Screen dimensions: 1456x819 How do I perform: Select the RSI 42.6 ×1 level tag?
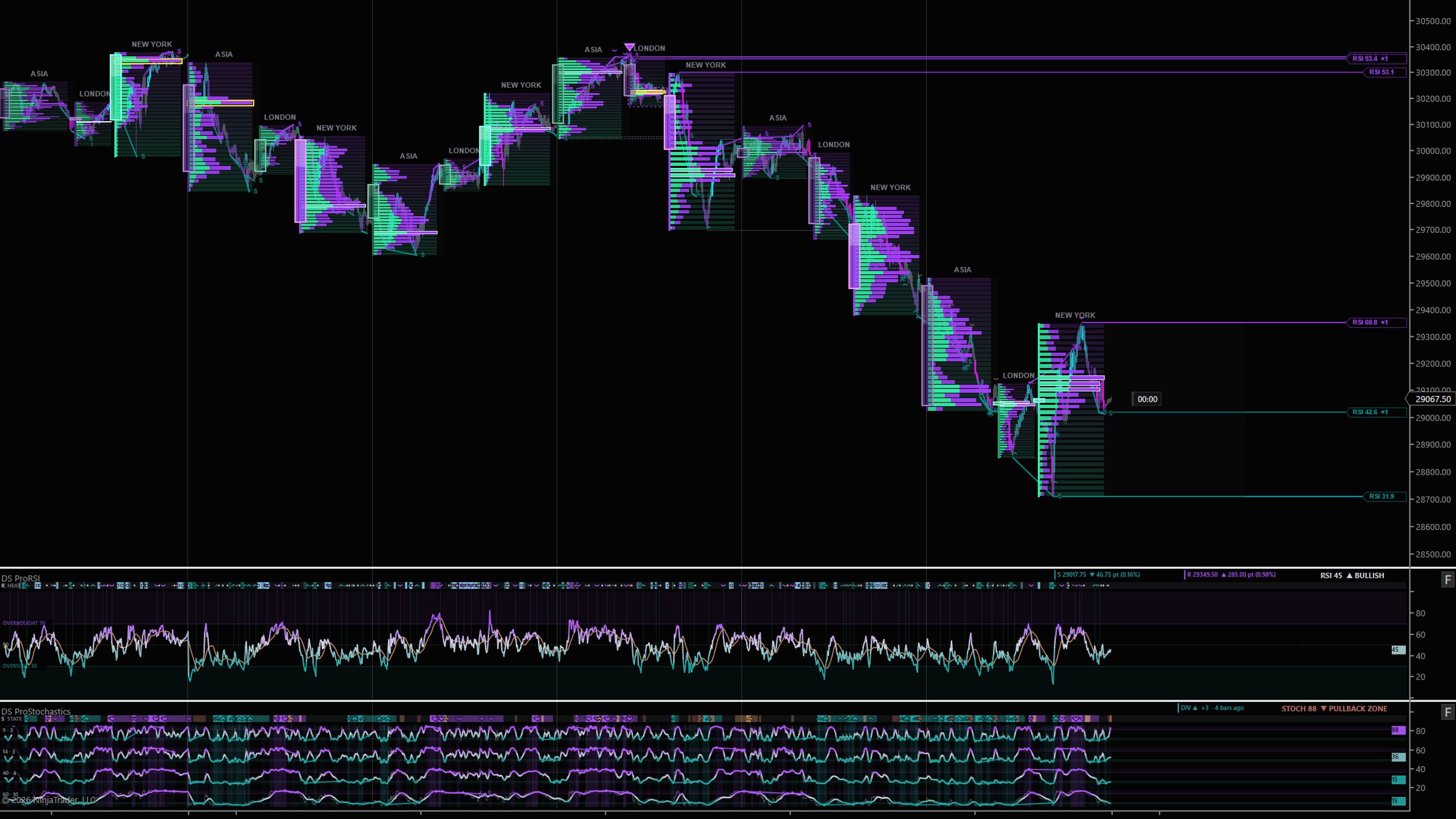click(x=1376, y=412)
